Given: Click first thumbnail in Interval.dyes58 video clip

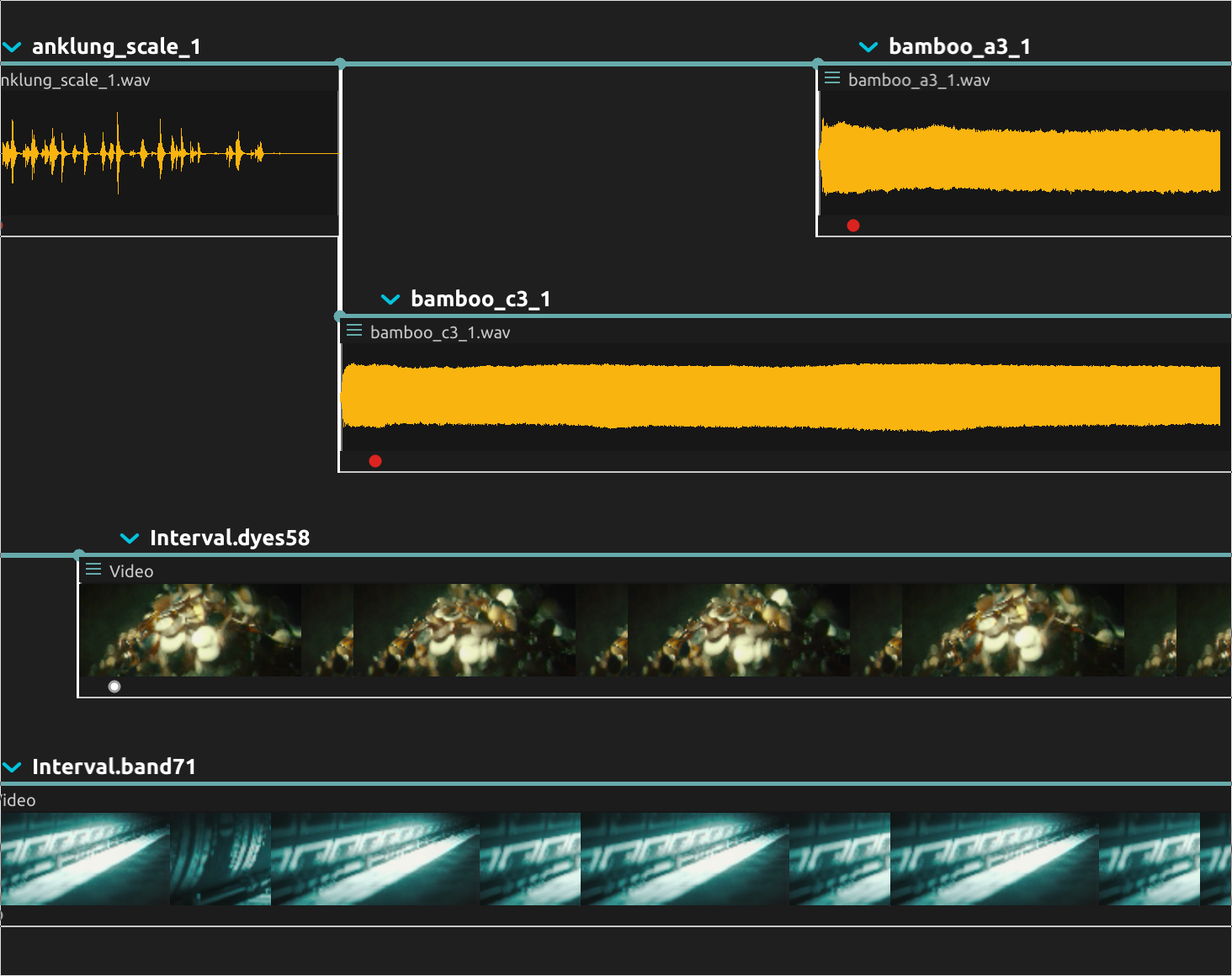Looking at the screenshot, I should pos(189,630).
